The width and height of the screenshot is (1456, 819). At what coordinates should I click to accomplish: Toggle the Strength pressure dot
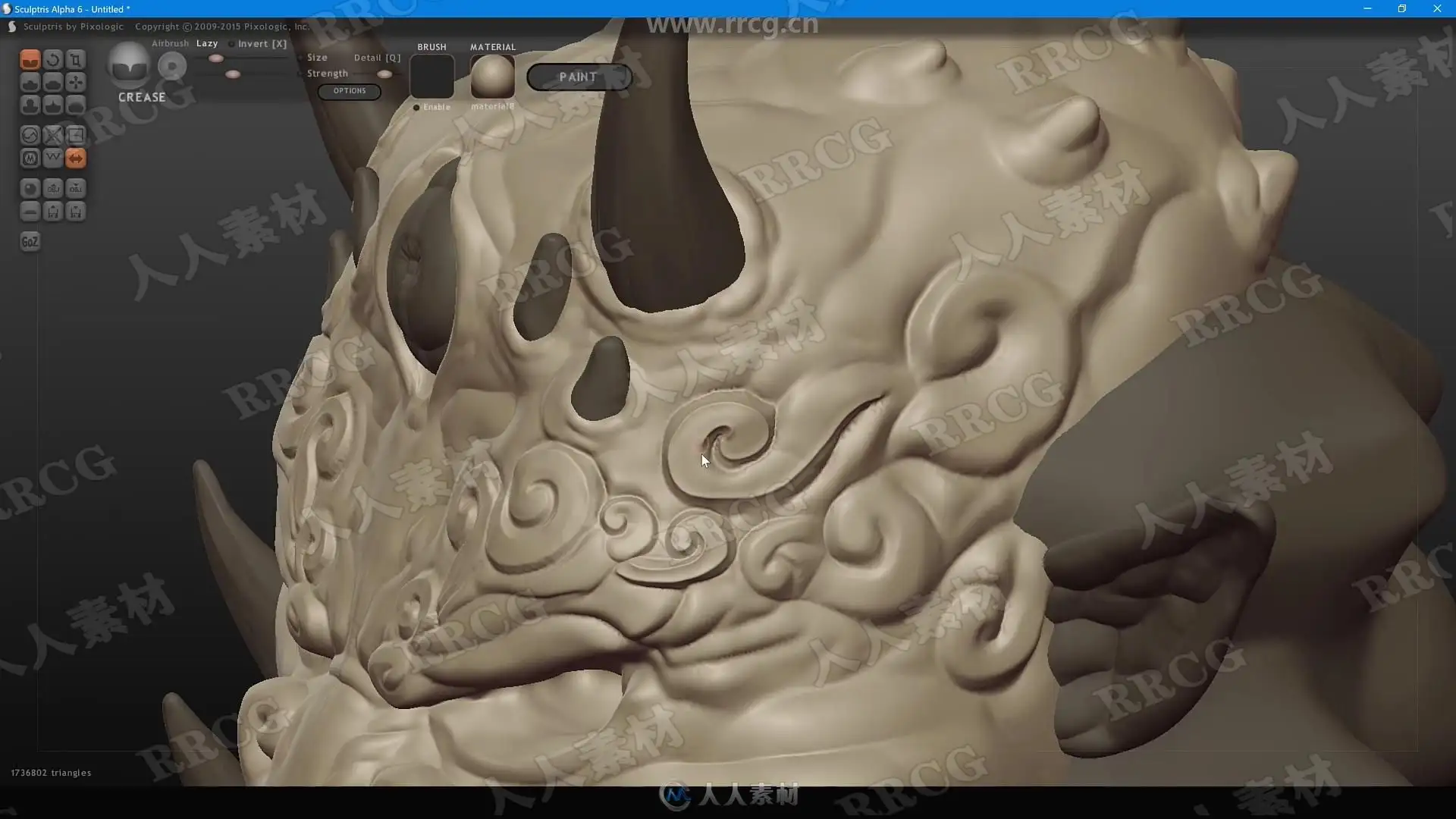pyautogui.click(x=300, y=74)
